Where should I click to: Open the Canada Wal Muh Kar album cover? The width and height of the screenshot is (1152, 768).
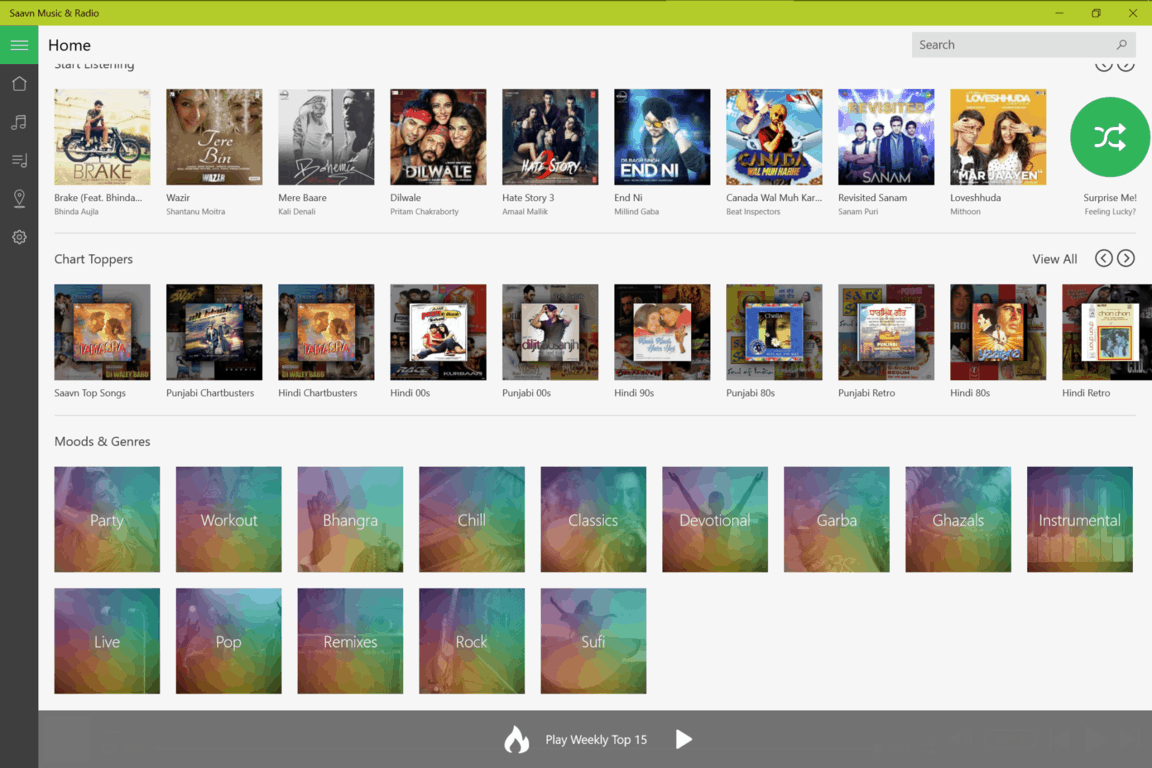[x=774, y=137]
